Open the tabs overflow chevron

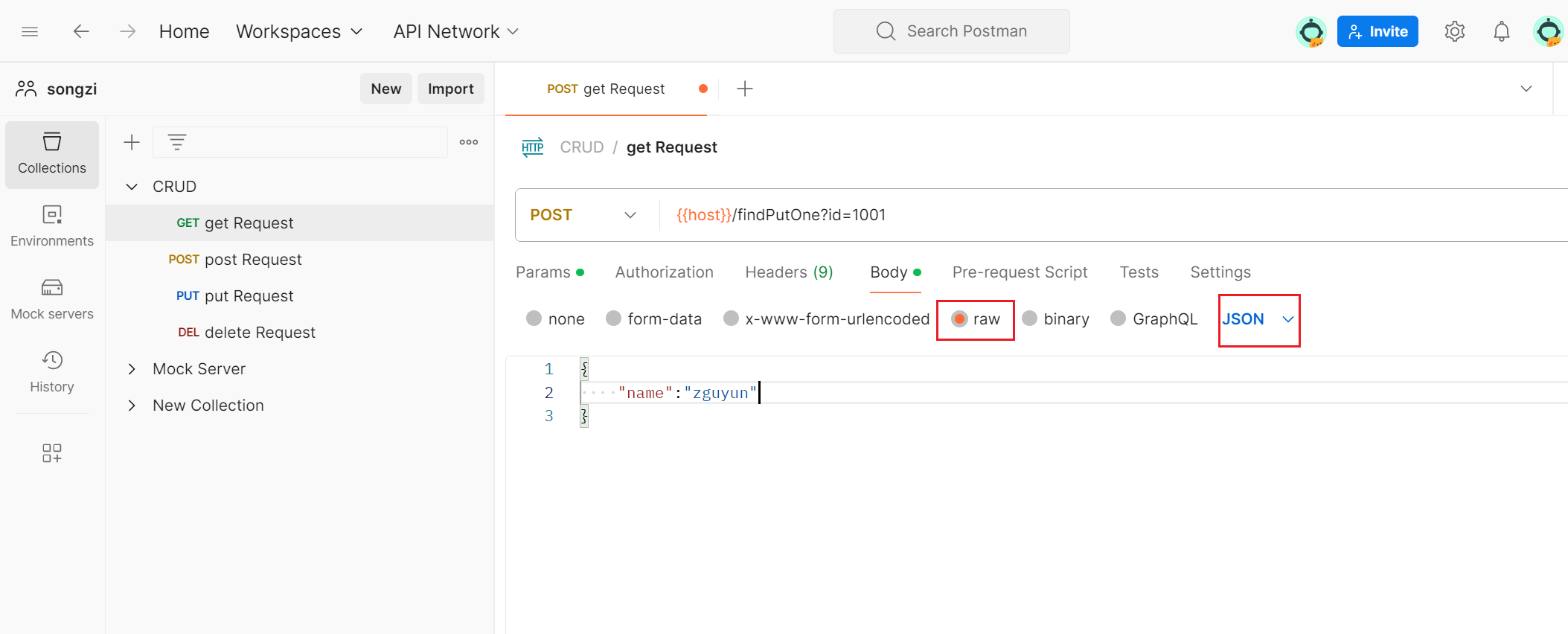coord(1526,89)
